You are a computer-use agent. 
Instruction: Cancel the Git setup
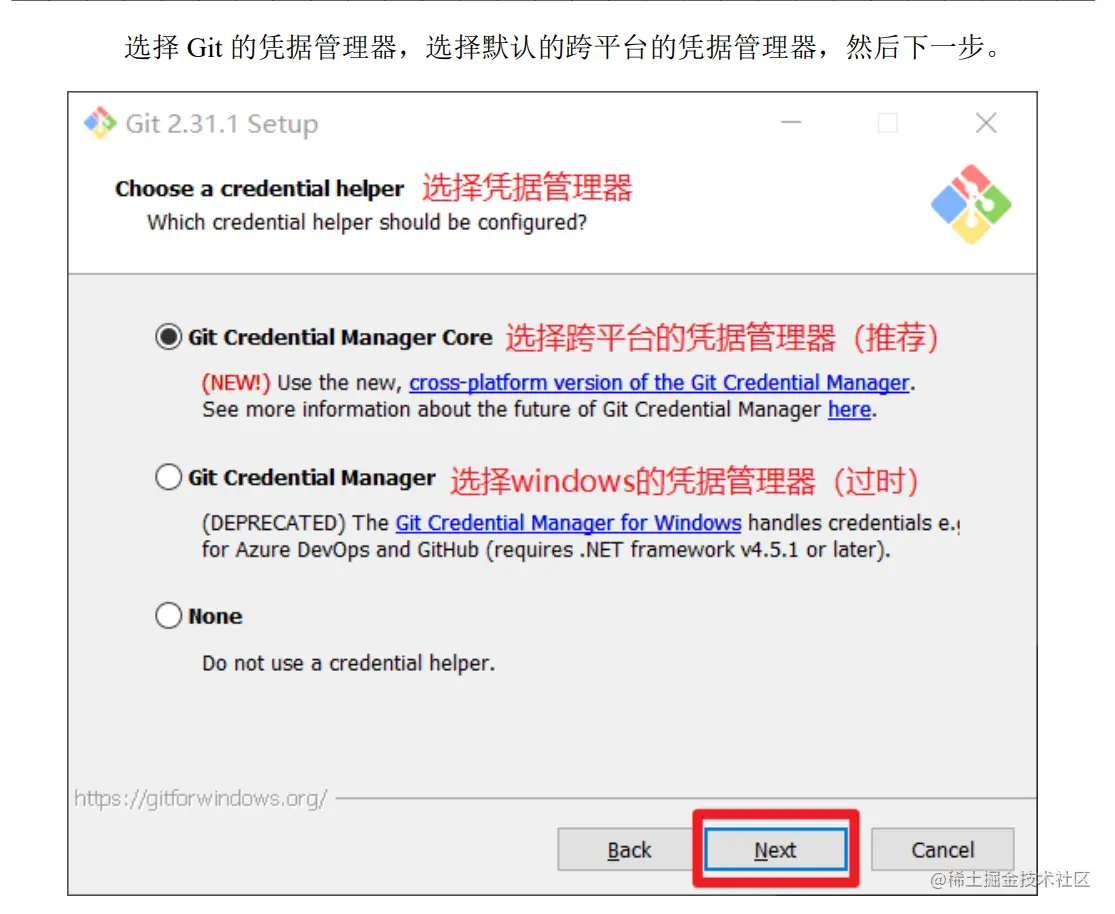pos(942,849)
